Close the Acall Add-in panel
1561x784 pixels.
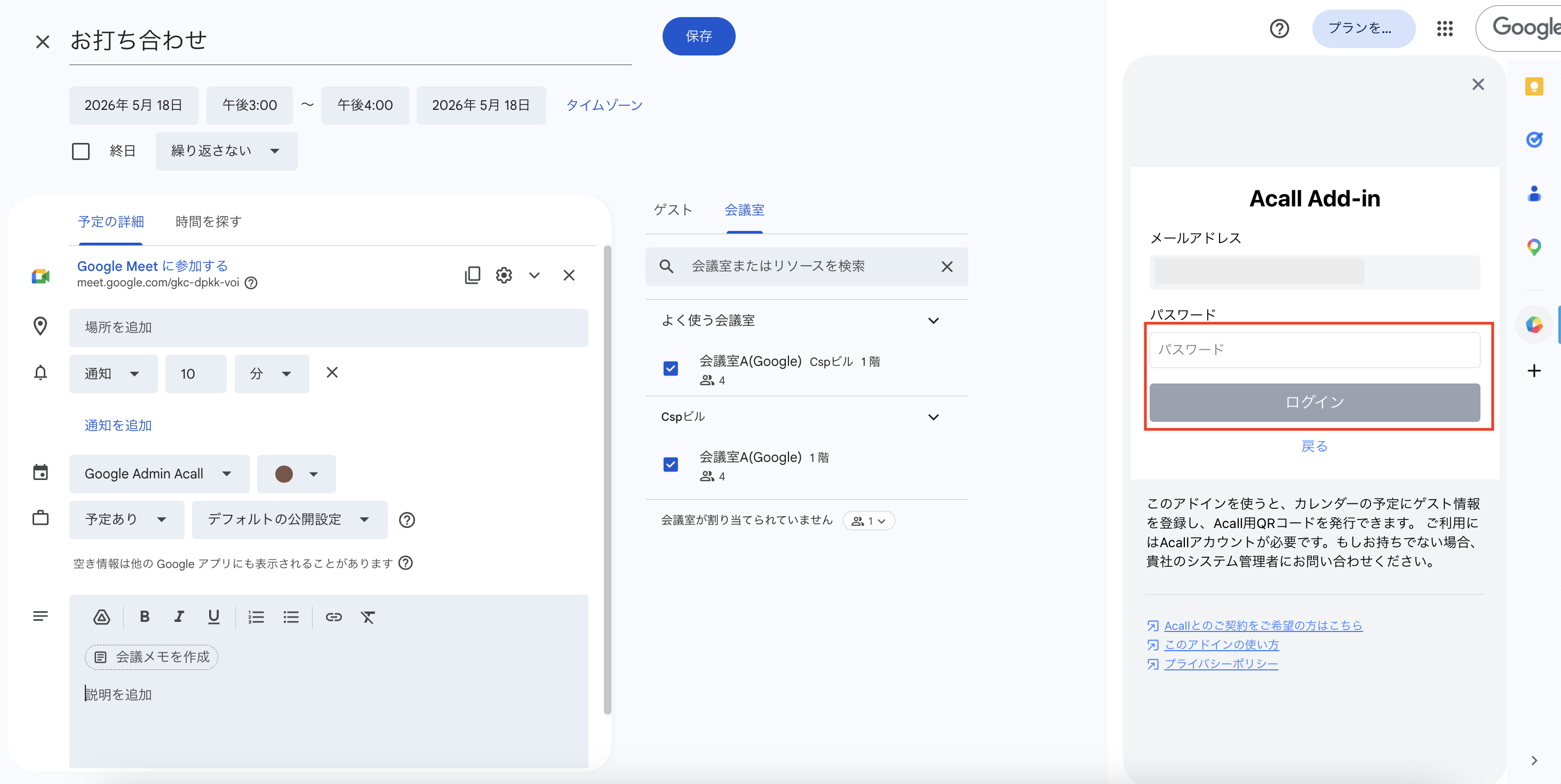(x=1478, y=84)
